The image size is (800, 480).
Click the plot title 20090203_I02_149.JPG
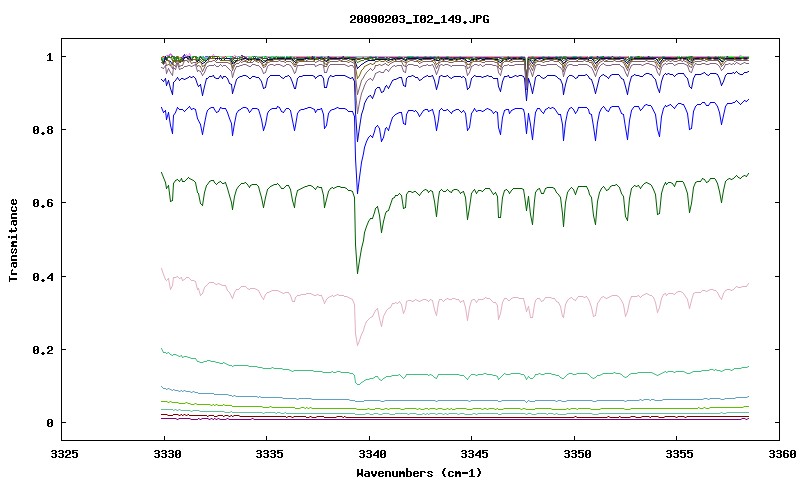pos(419,19)
